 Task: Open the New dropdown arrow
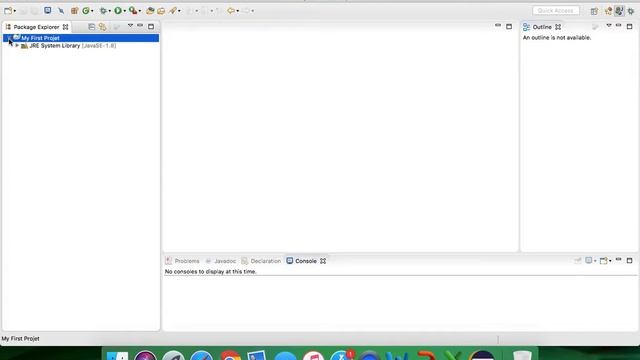(x=14, y=11)
